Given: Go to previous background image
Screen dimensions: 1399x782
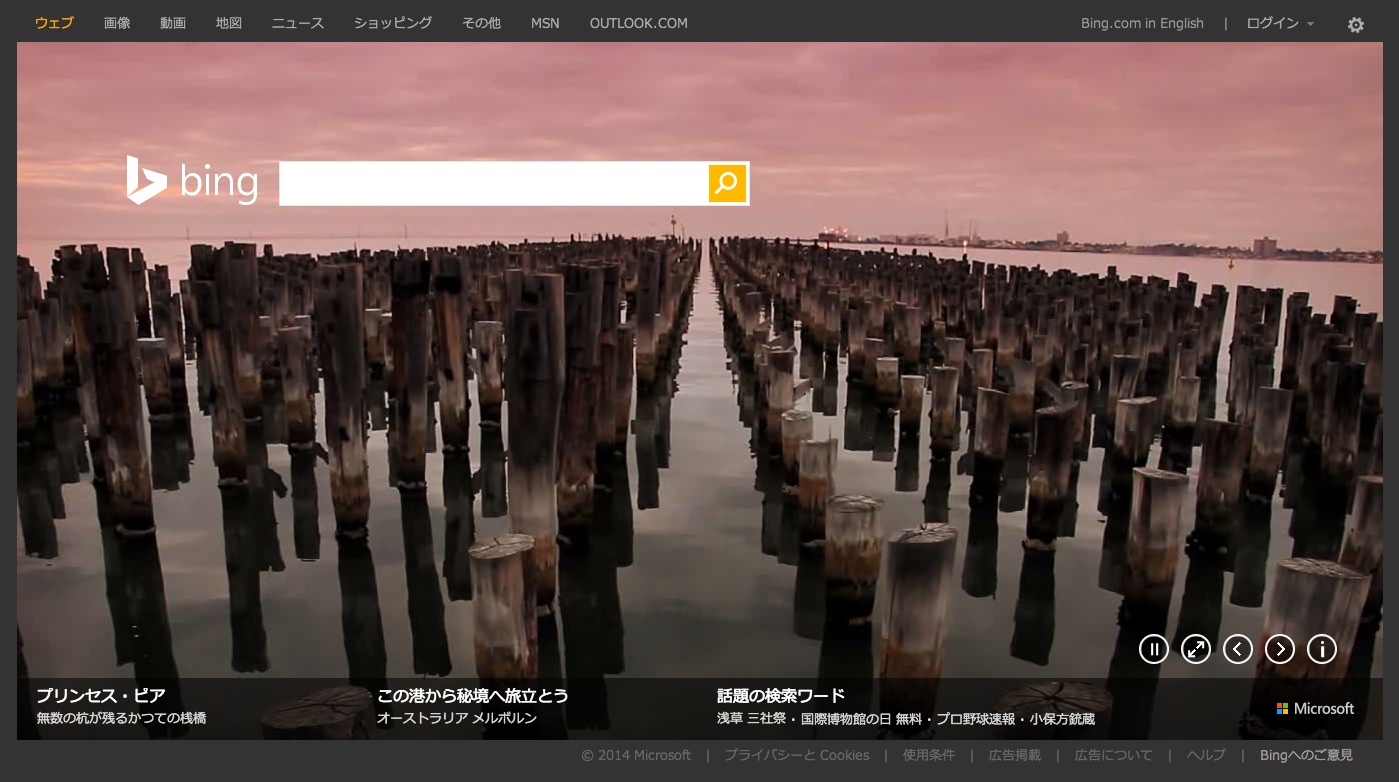Looking at the screenshot, I should click(x=1237, y=649).
